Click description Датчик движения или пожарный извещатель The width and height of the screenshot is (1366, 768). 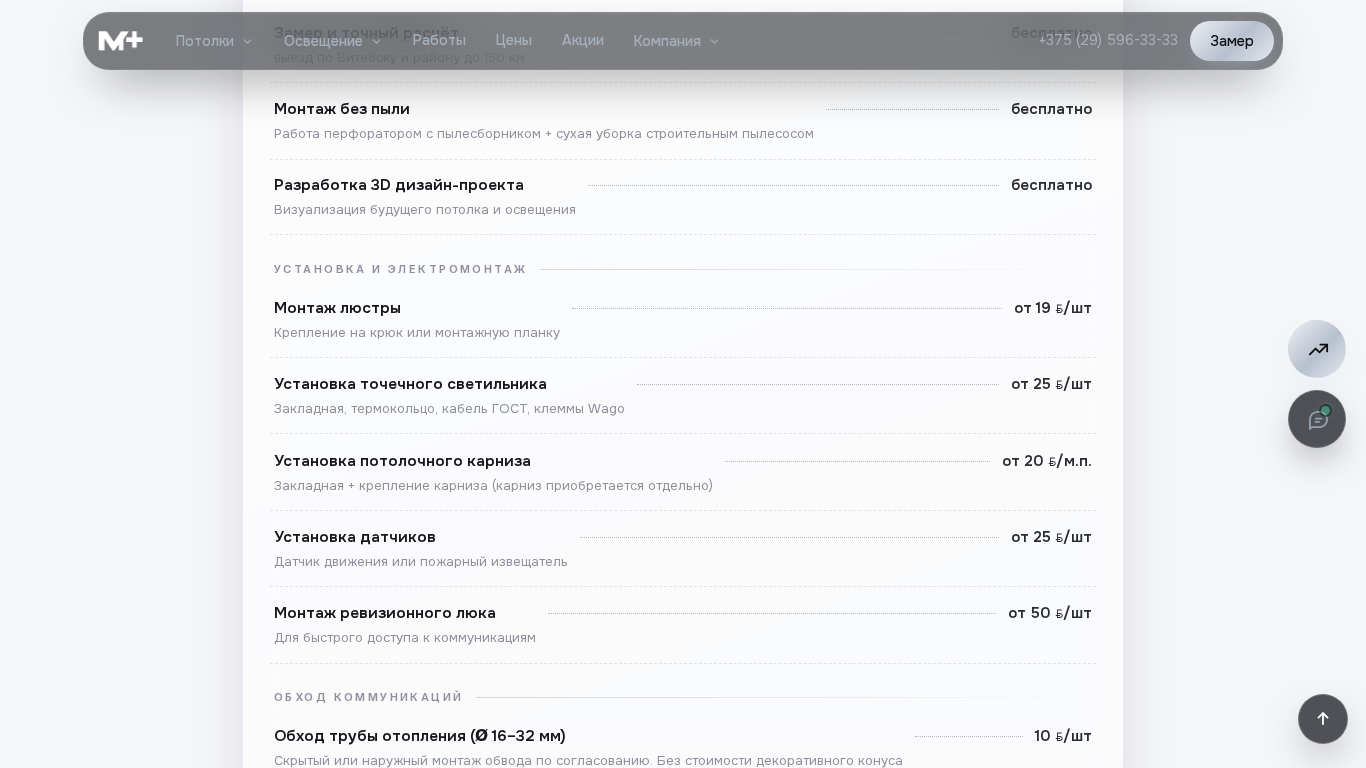click(421, 562)
